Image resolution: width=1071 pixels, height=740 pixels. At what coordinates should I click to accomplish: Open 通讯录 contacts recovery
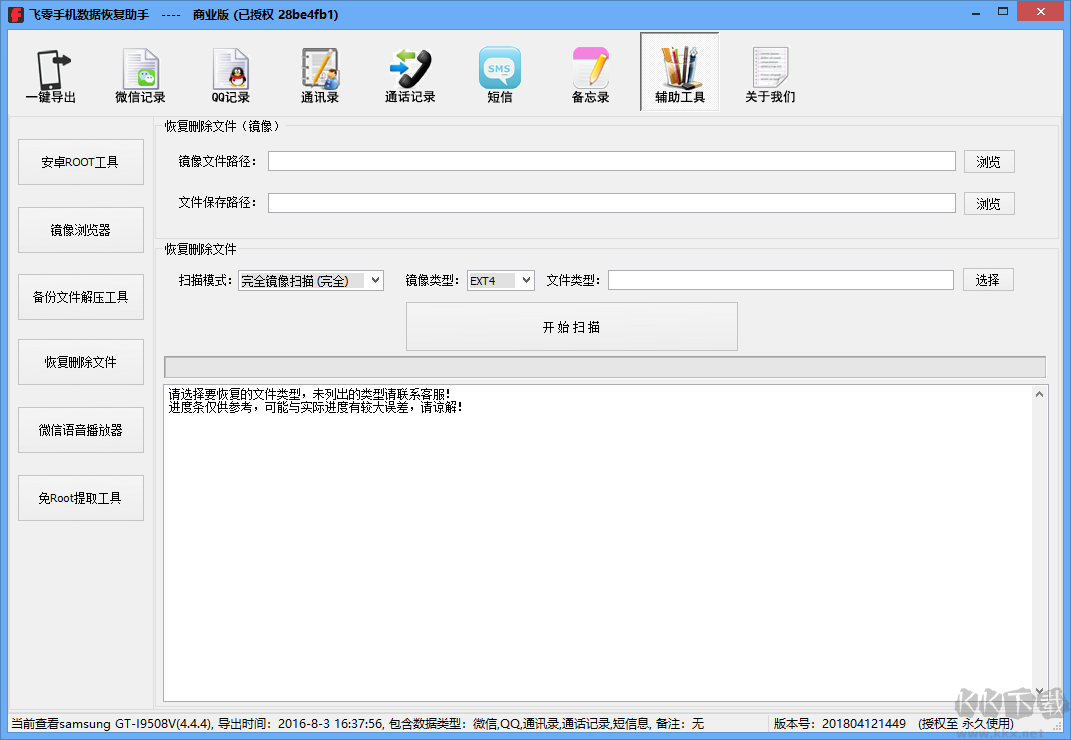coord(320,72)
